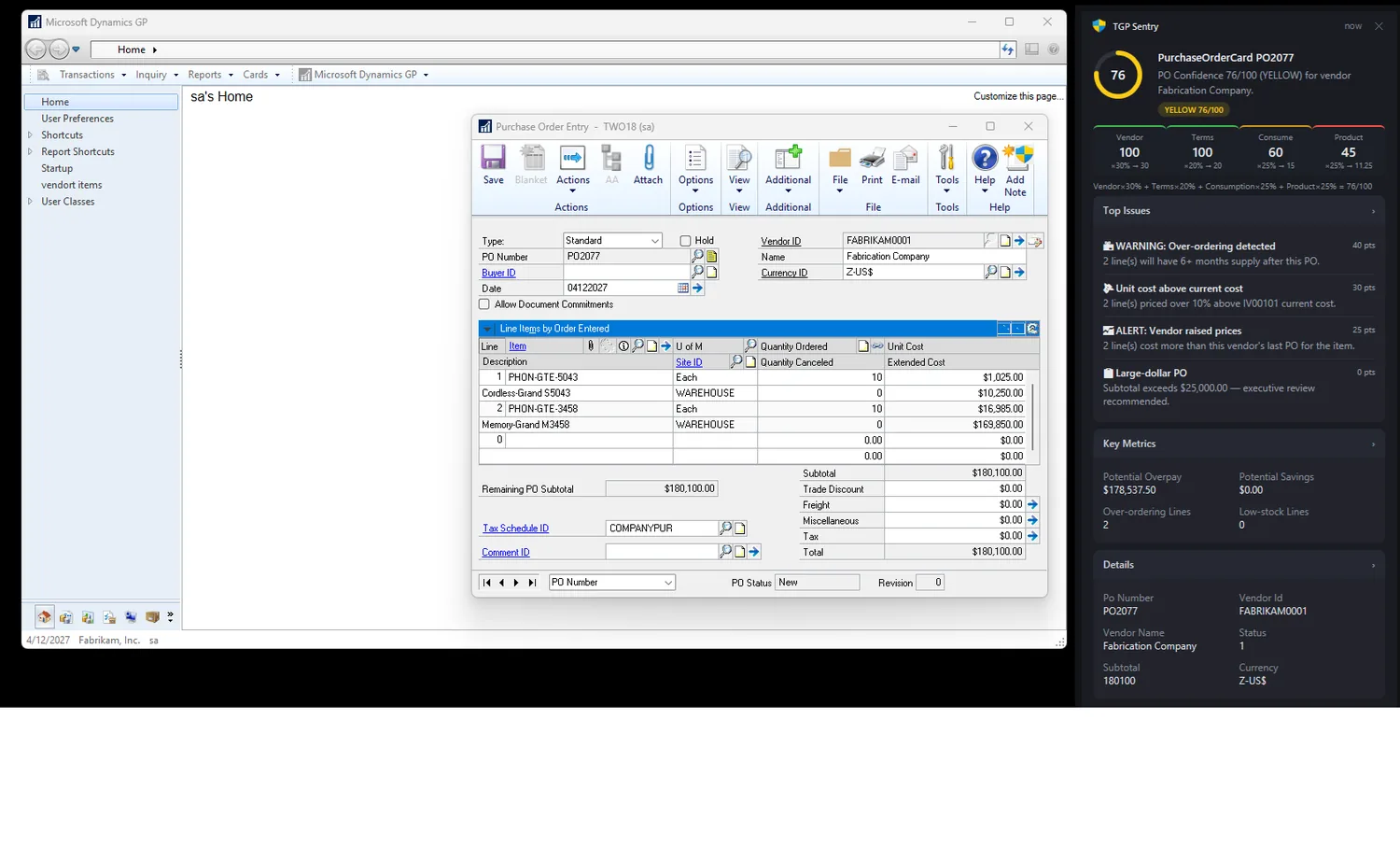Open the Cards menu
This screenshot has height=846, width=1400.
tap(261, 75)
